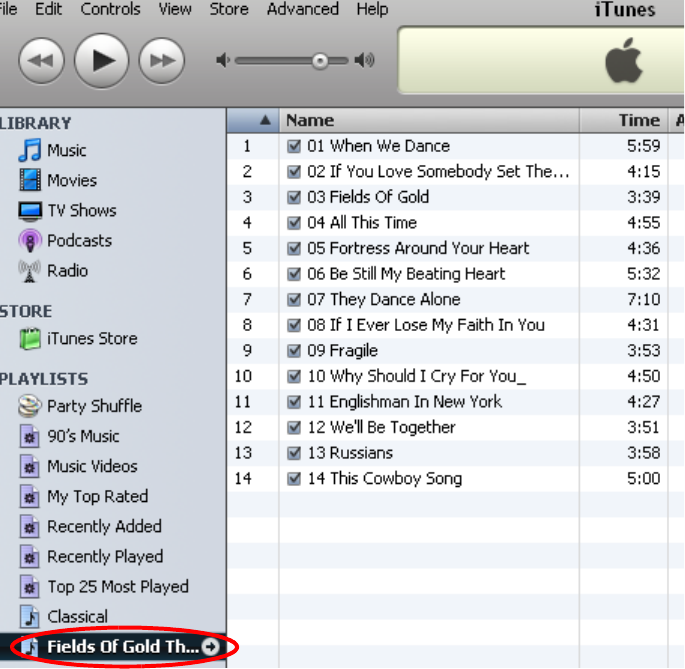Uncheck the 14 This Cowboy Song checkbox
This screenshot has height=669, width=685.
pyautogui.click(x=294, y=478)
